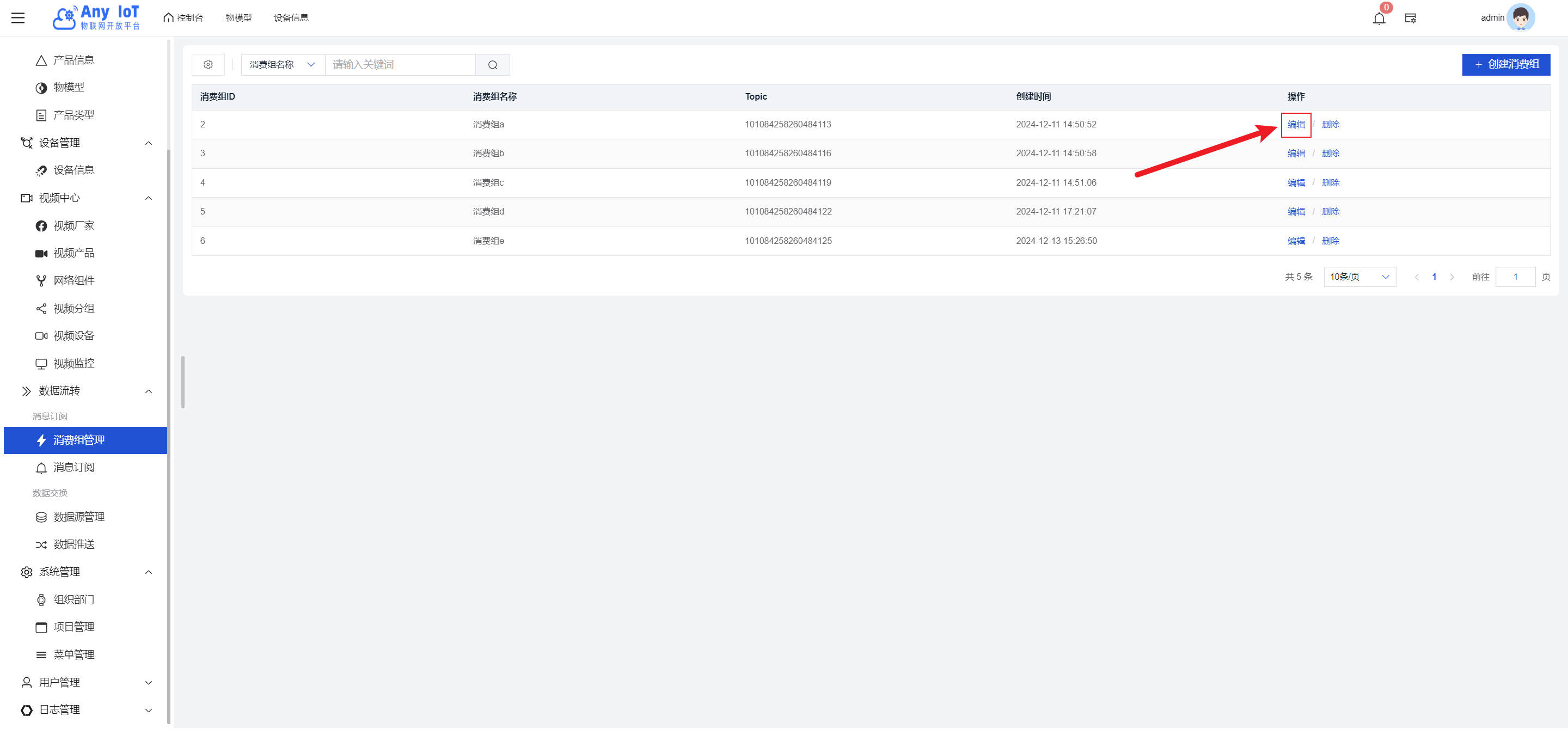Delete the 消费组c row
1568x735 pixels.
[1330, 182]
